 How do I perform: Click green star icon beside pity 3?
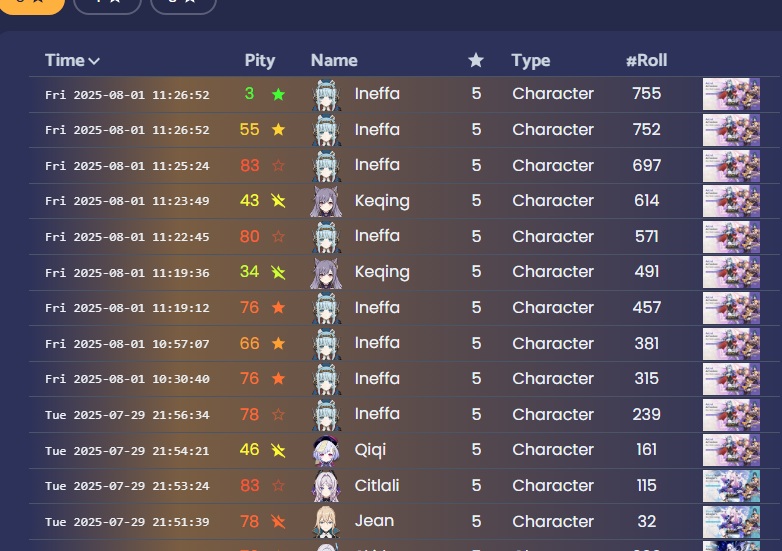[x=278, y=94]
